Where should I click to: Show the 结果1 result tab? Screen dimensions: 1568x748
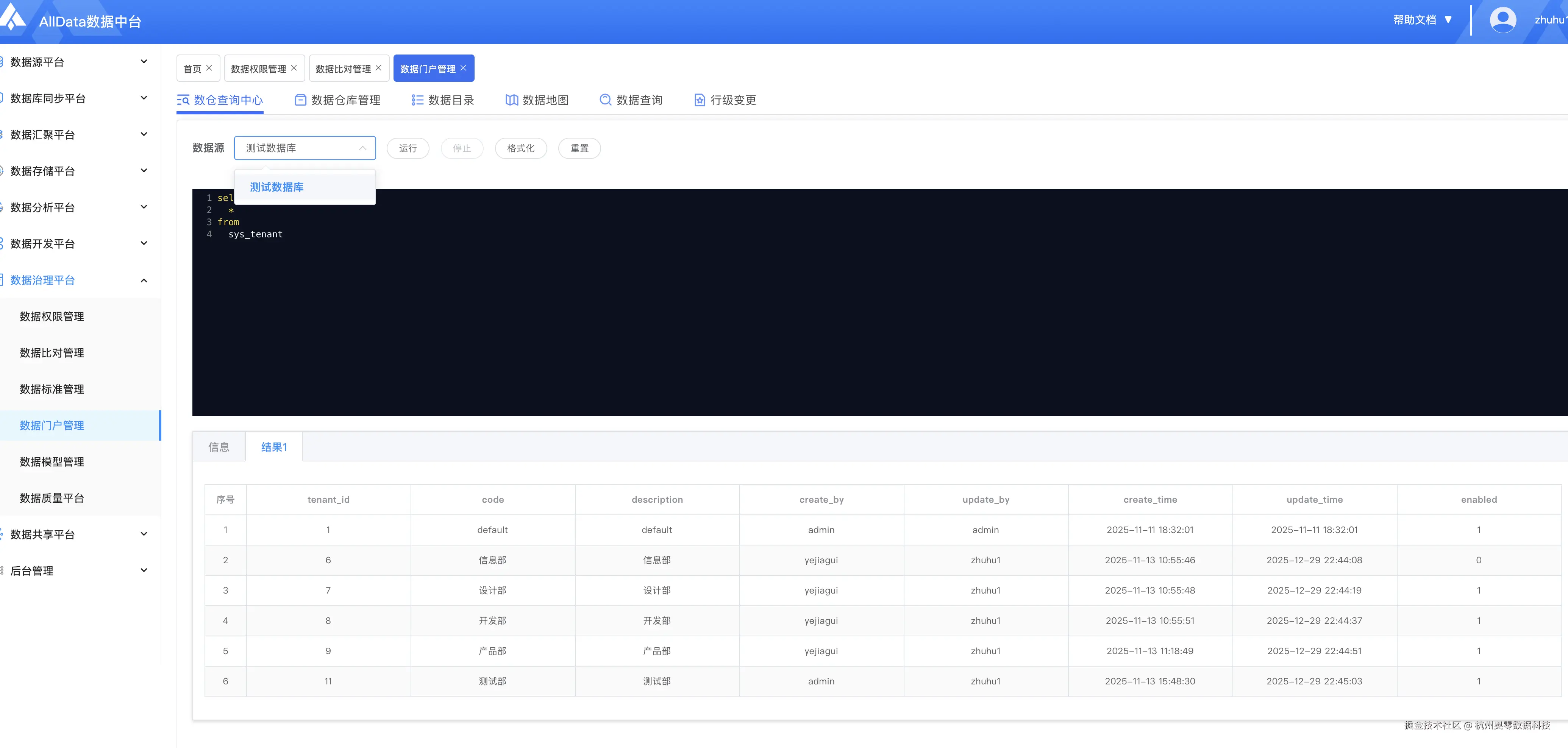[x=274, y=447]
